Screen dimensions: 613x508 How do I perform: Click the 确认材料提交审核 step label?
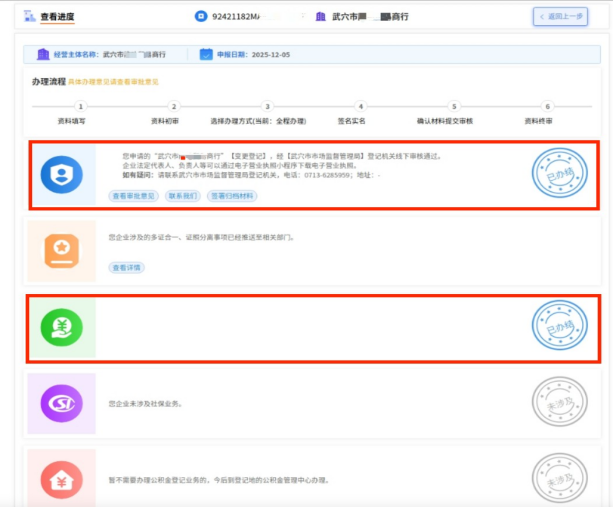[445, 121]
